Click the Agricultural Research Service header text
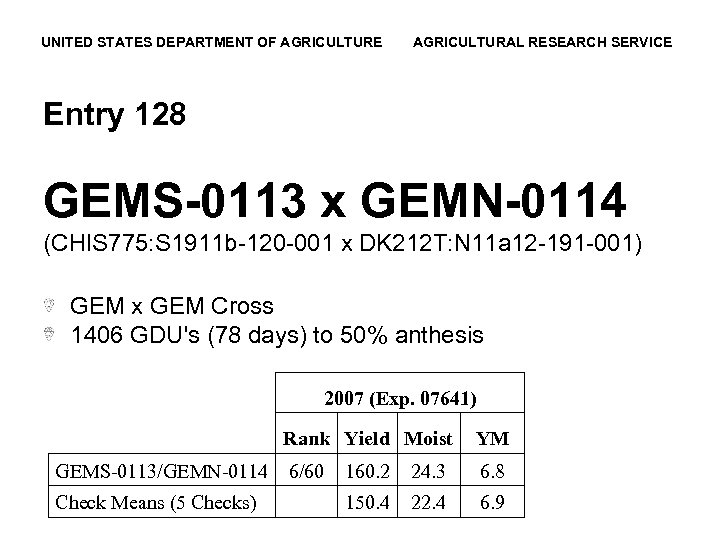This screenshot has height=540, width=720. [x=543, y=42]
